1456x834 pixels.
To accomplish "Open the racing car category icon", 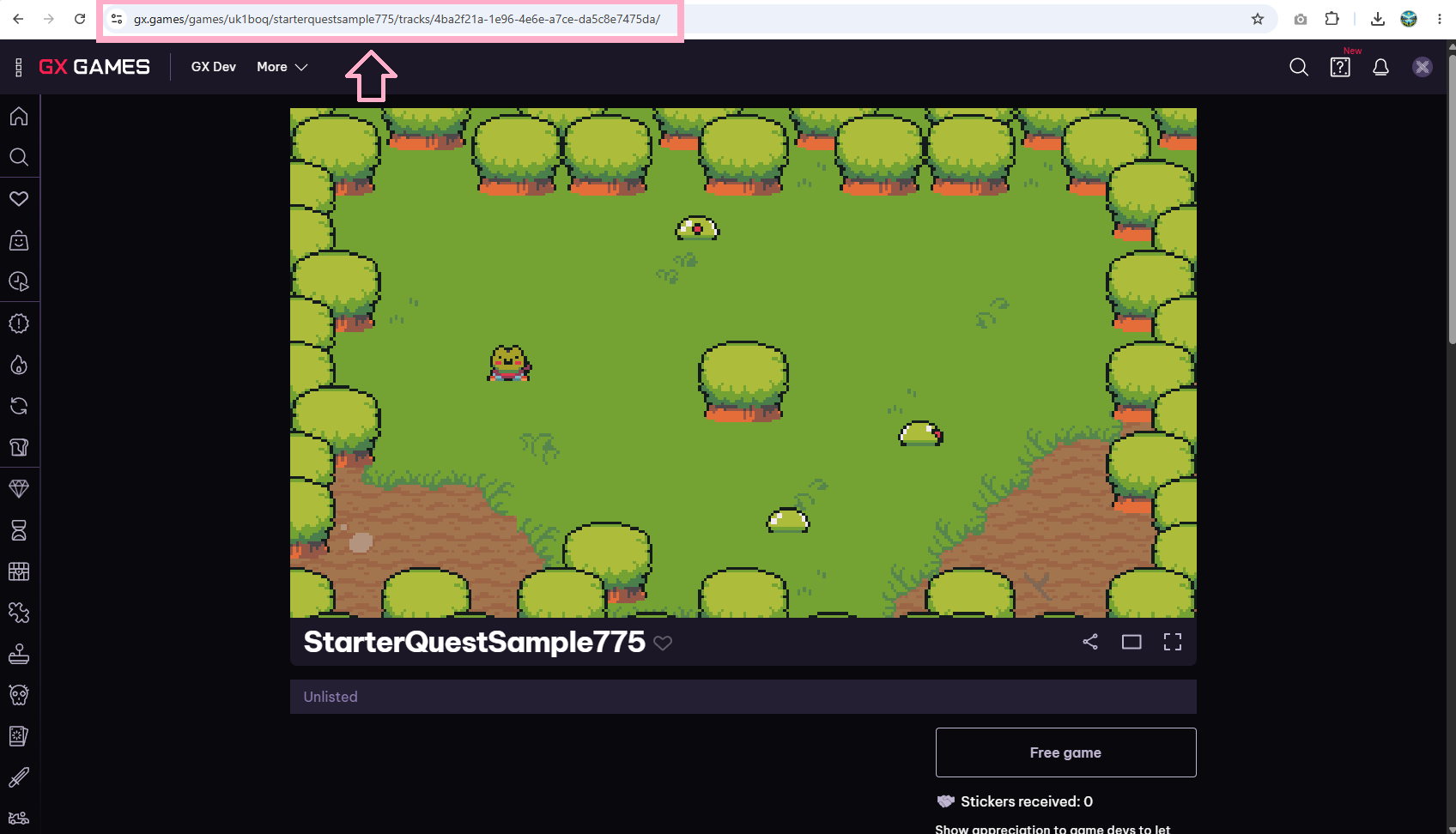I will (19, 819).
